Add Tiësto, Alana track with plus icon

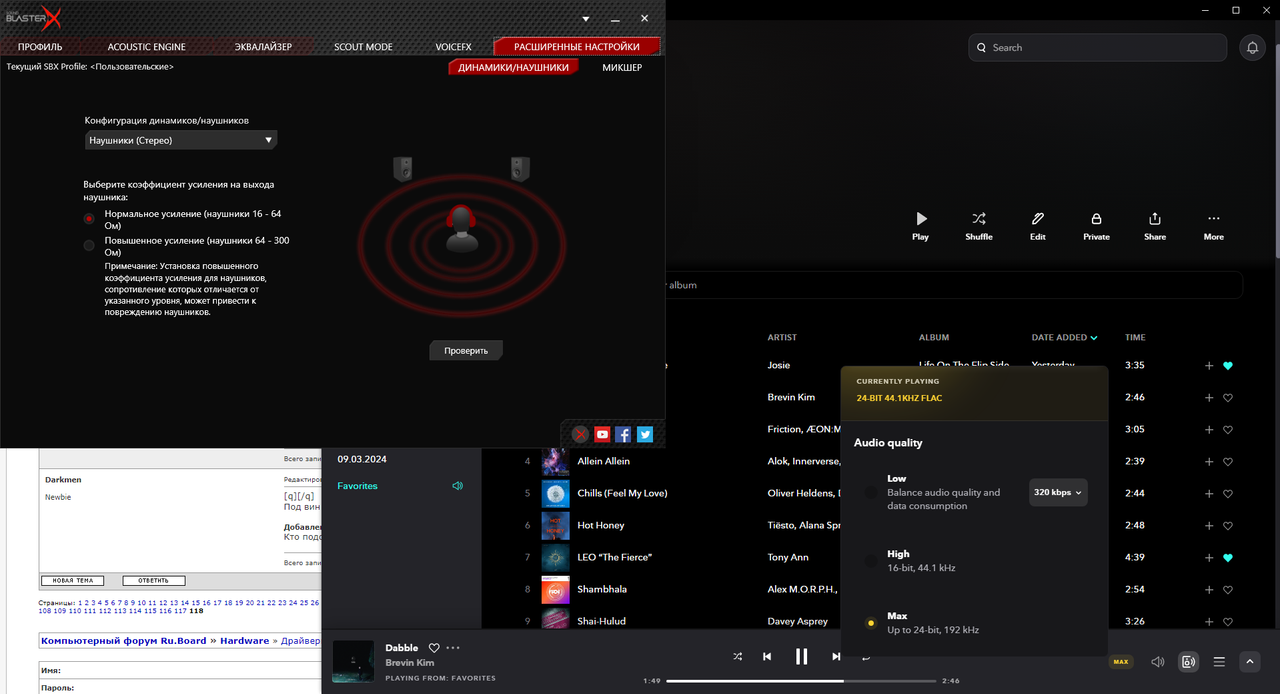tap(1209, 526)
